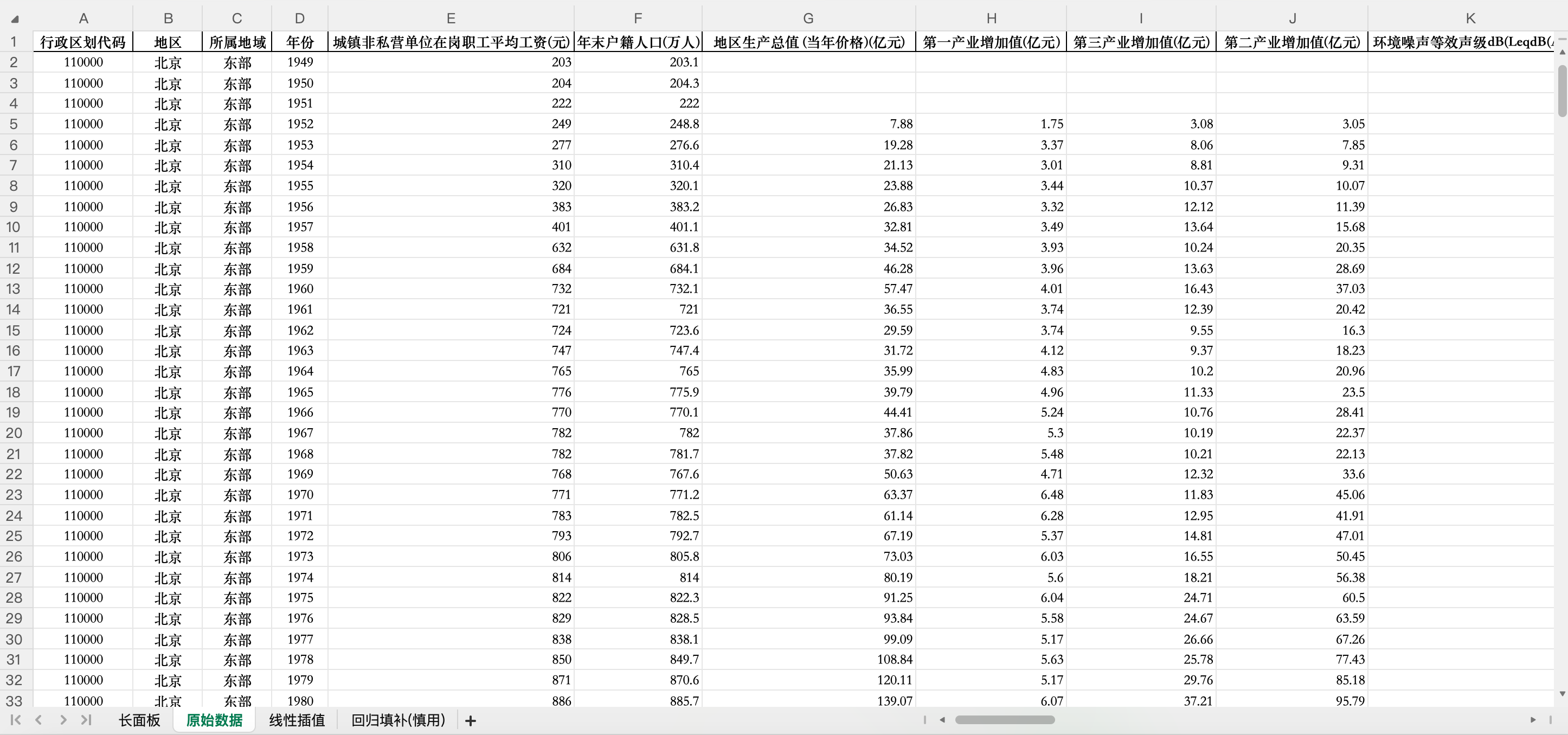Go to the previous sheet tab

(39, 720)
